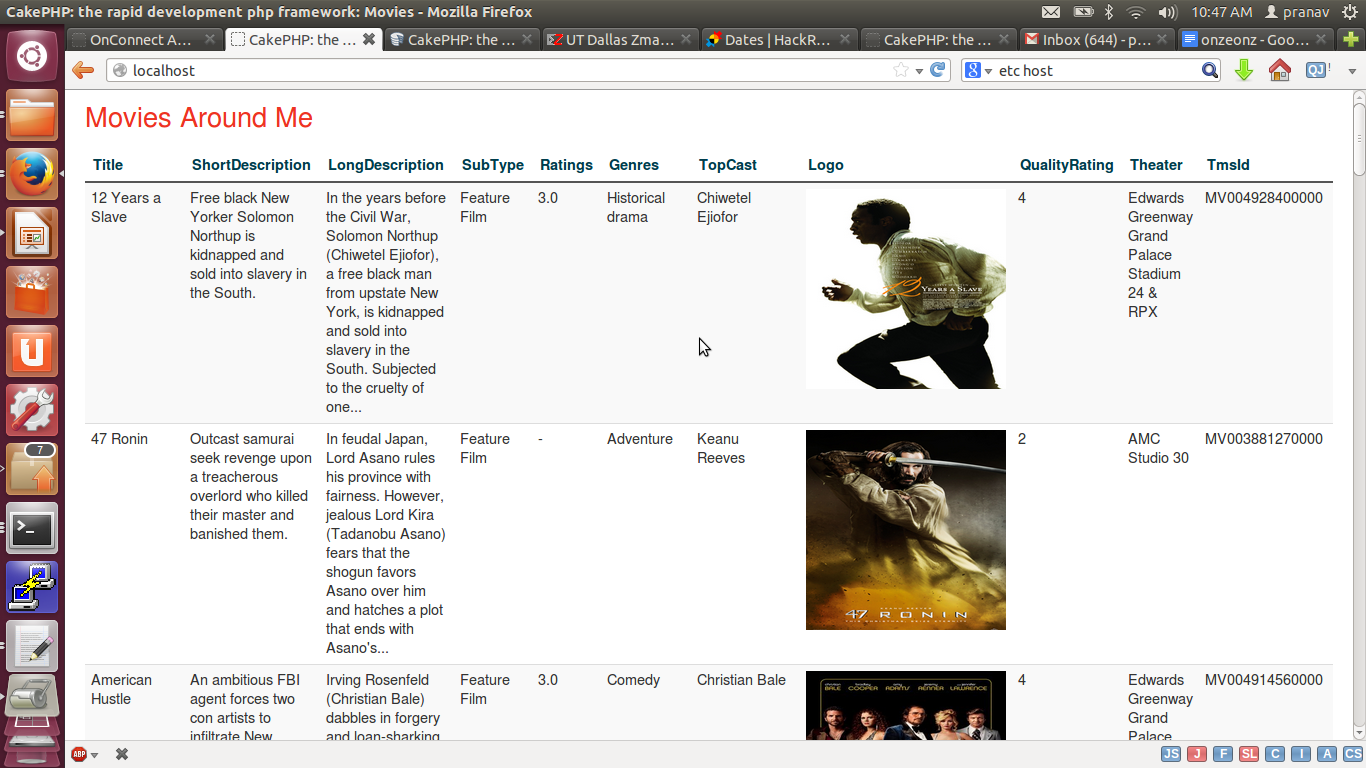
Task: Switch to the Inbox (644) Gmail tab
Action: click(x=1097, y=40)
